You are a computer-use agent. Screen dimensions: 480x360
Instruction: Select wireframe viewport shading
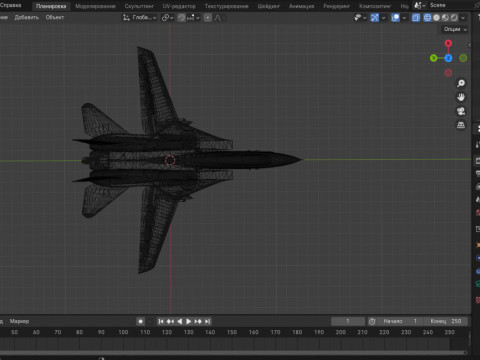(x=427, y=18)
